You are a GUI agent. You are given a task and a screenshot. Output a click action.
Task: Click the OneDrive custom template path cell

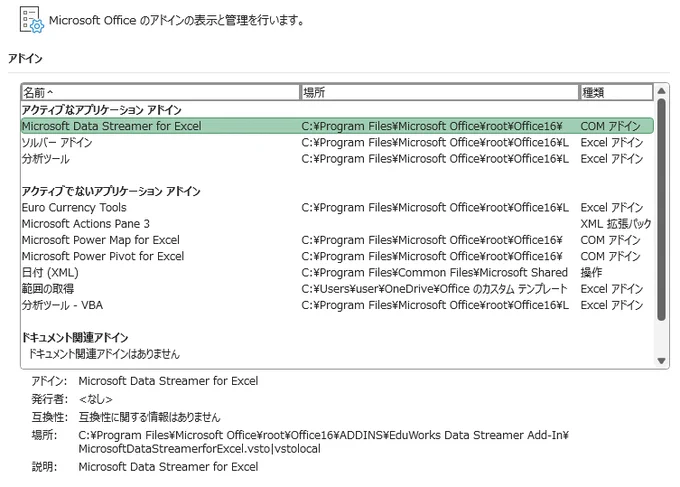[435, 289]
